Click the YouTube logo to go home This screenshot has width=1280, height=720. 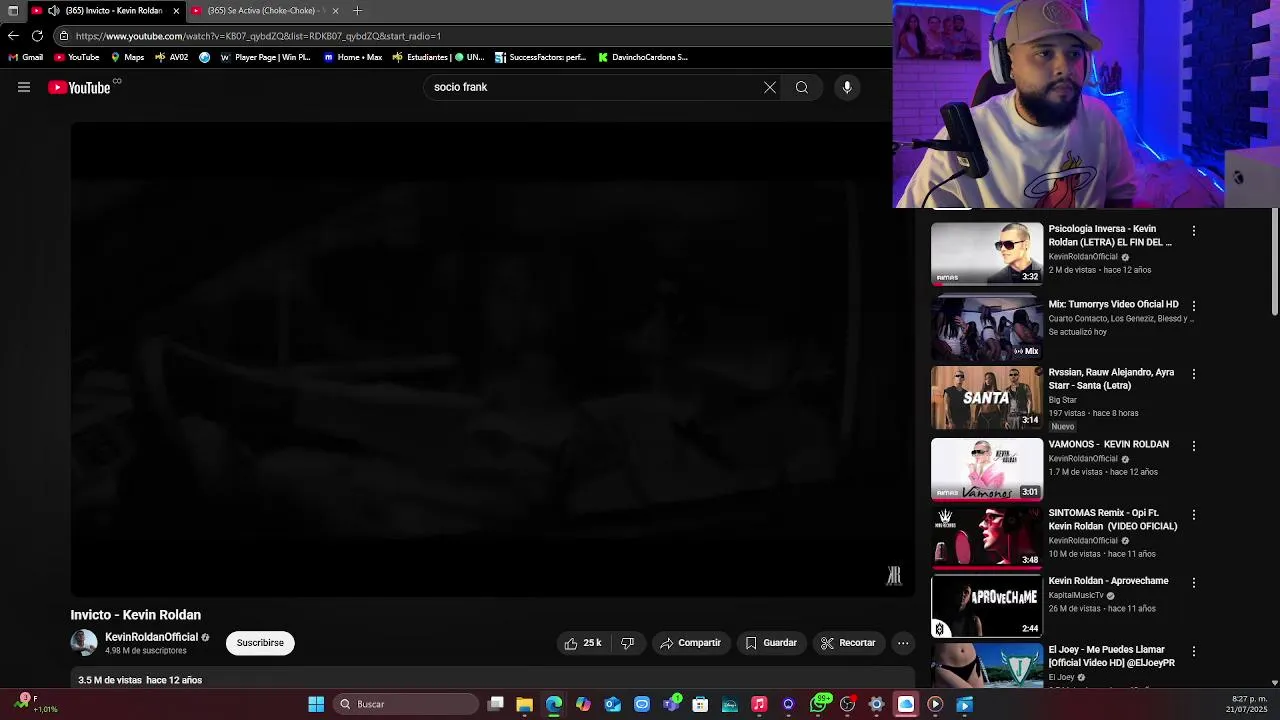80,88
